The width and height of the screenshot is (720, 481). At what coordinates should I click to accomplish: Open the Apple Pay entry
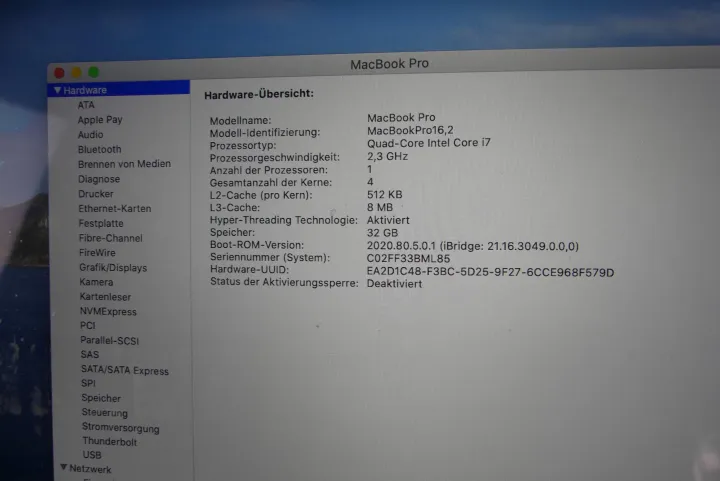(x=100, y=120)
